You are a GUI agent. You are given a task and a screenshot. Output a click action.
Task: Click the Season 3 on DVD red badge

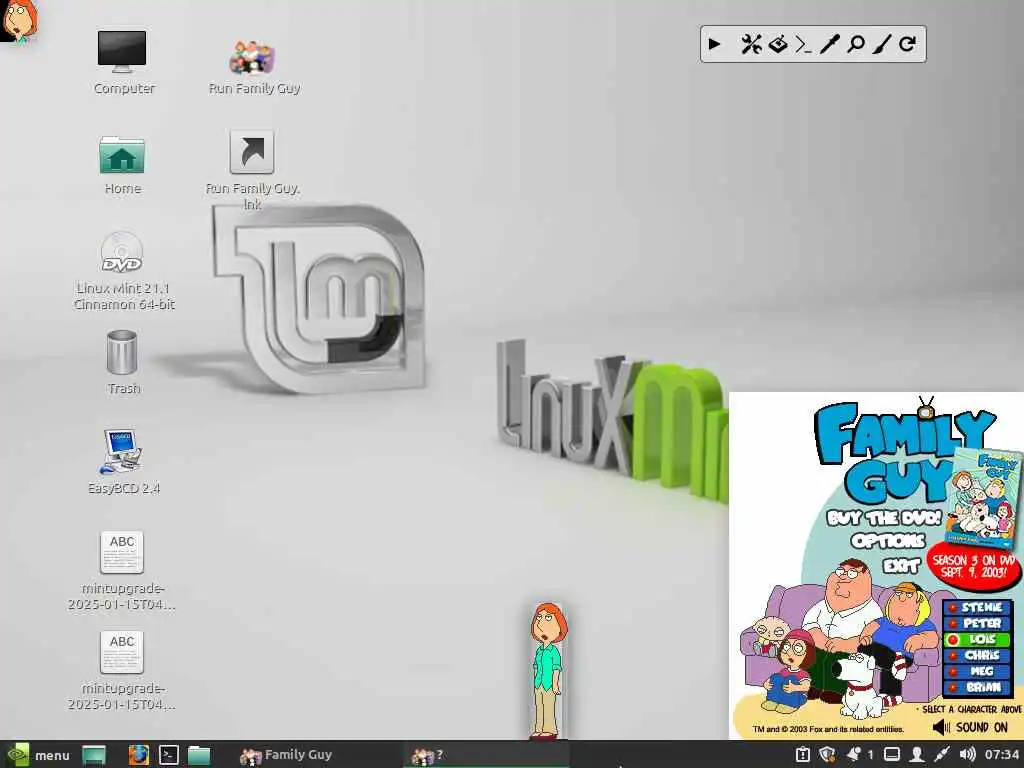pos(972,567)
